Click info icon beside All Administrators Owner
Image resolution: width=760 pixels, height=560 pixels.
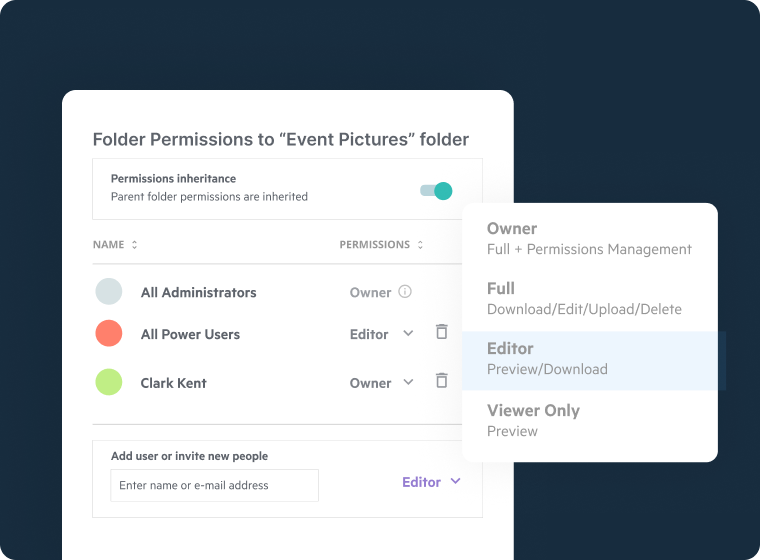click(x=405, y=292)
